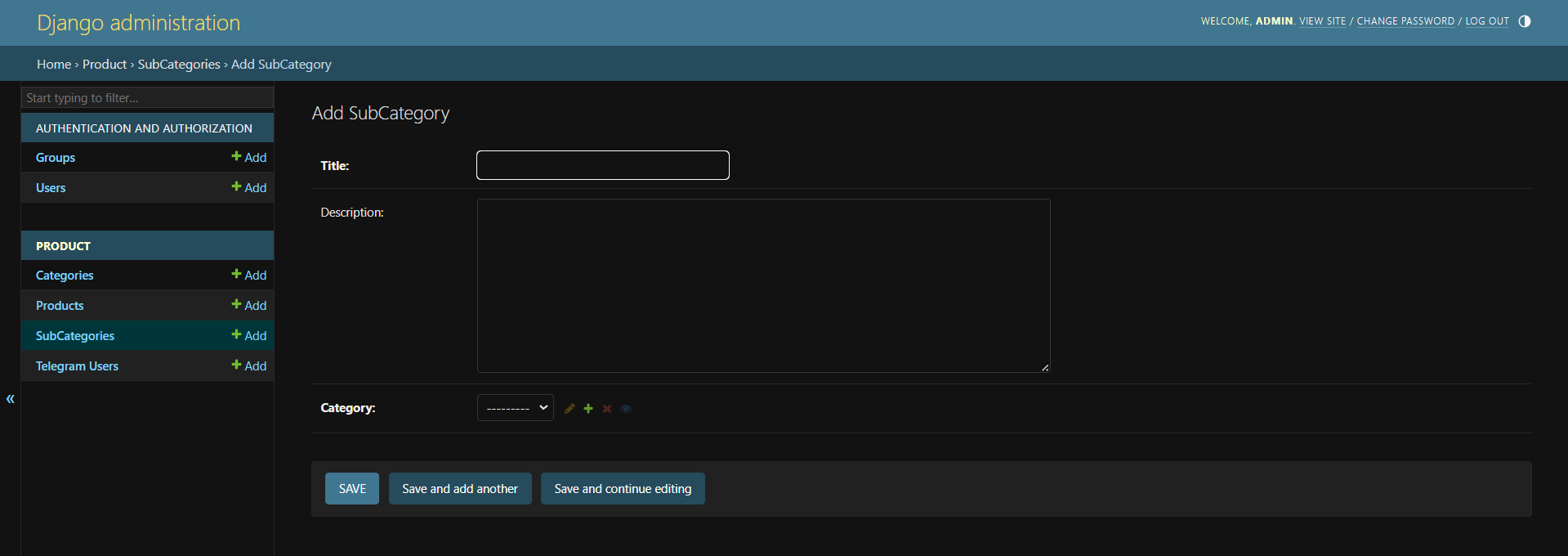Viewport: 1568px width, 556px height.
Task: Click Save and add another
Action: pyautogui.click(x=460, y=489)
